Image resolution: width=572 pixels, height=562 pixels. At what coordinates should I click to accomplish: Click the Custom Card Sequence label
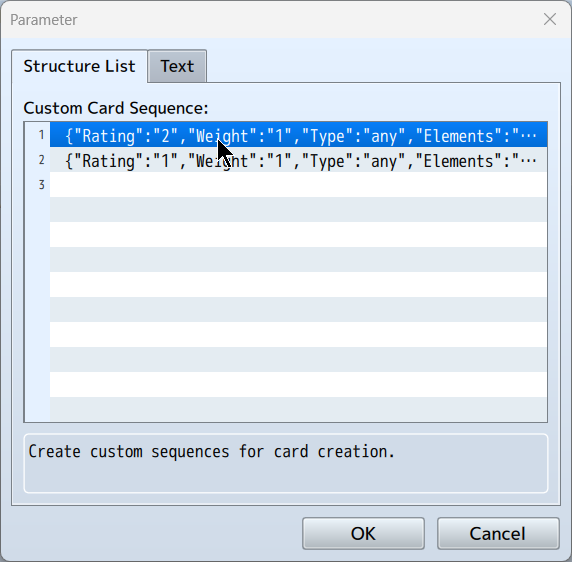click(x=116, y=108)
